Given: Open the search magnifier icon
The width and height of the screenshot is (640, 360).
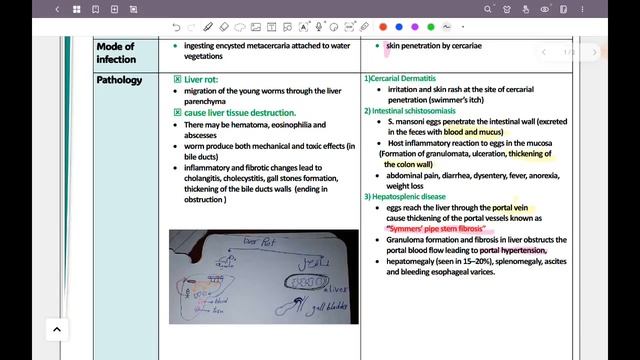Looking at the screenshot, I should coord(487,9).
